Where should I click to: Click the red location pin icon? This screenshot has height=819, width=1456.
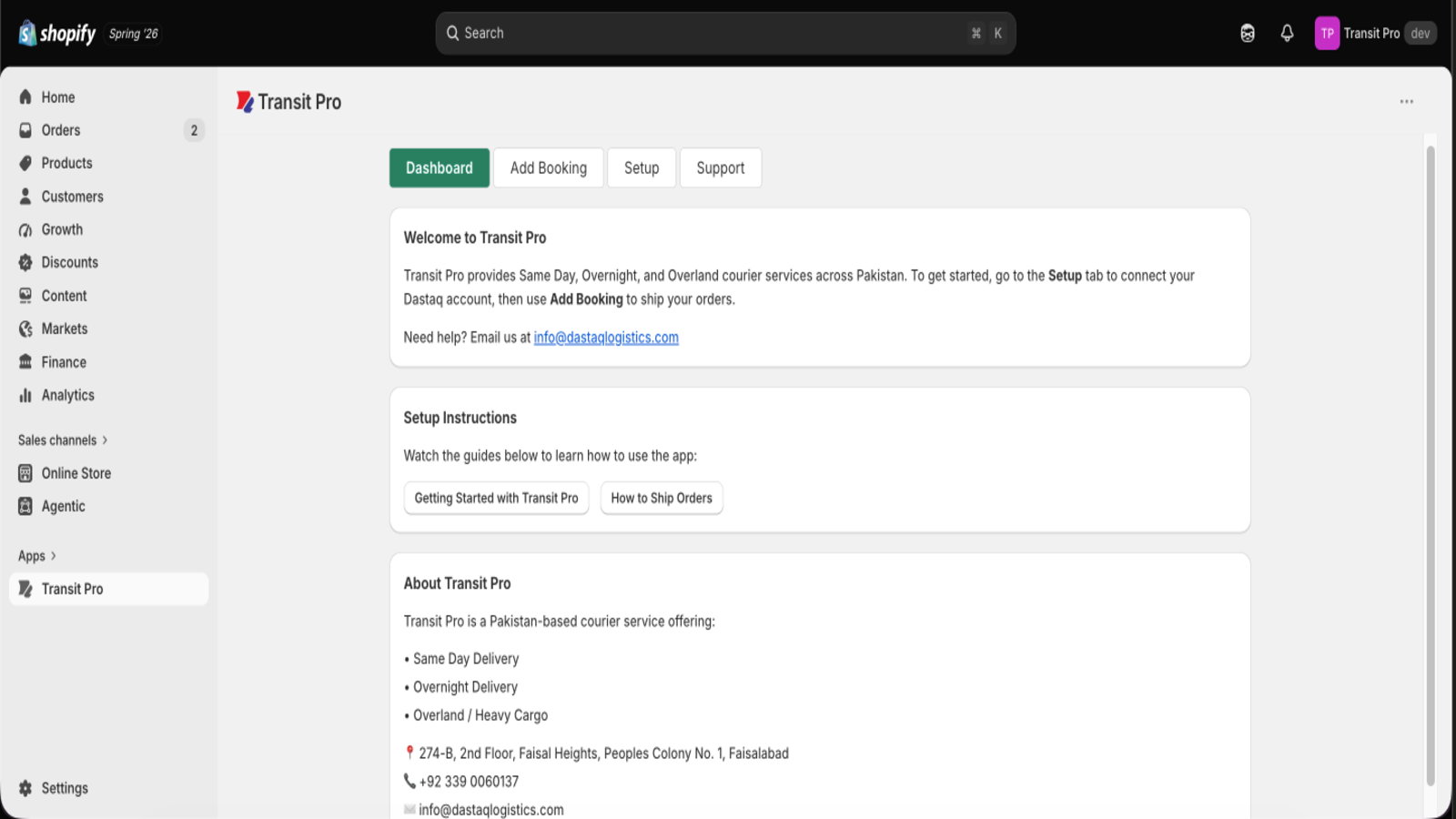click(x=409, y=753)
